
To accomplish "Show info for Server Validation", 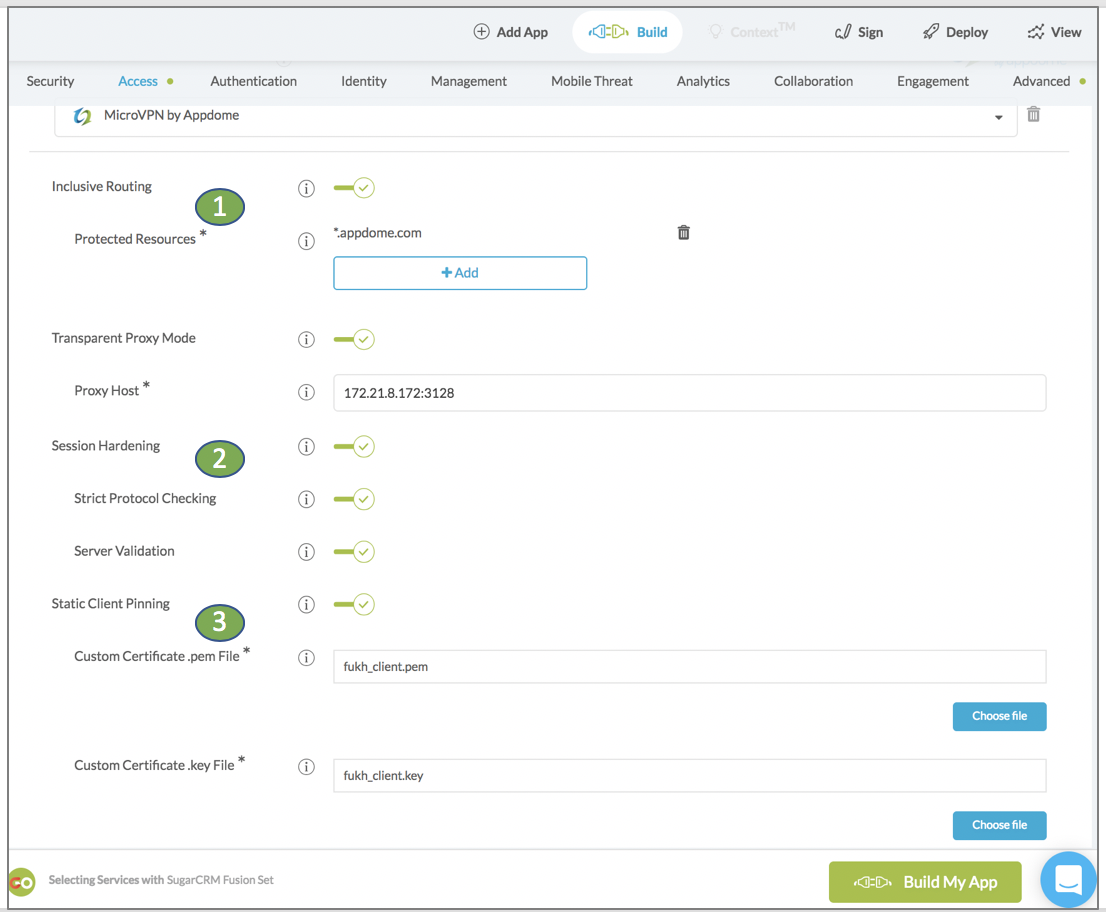I will pyautogui.click(x=306, y=552).
